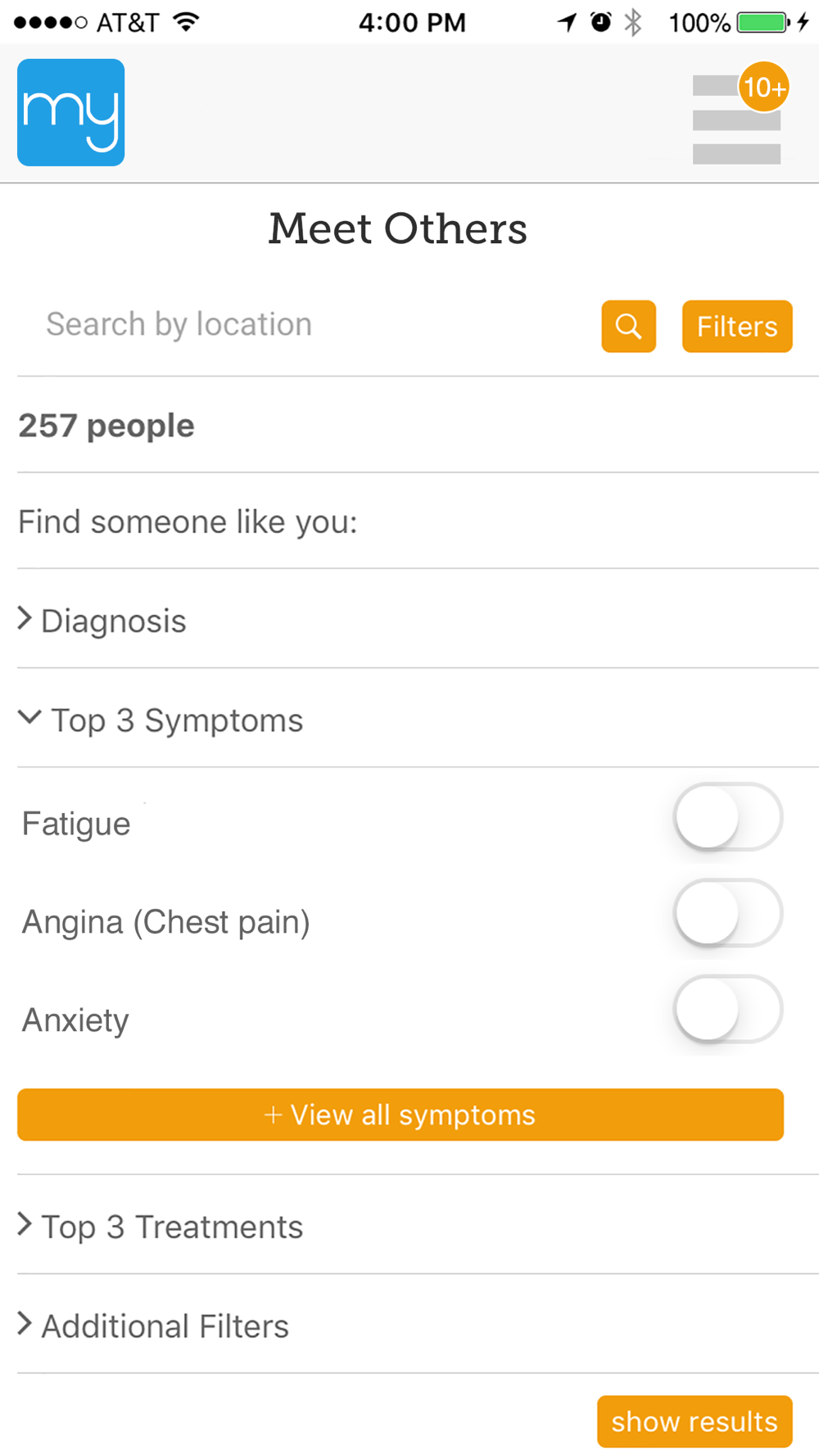Tap the location arrow status icon
819x1456 pixels.
(567, 22)
